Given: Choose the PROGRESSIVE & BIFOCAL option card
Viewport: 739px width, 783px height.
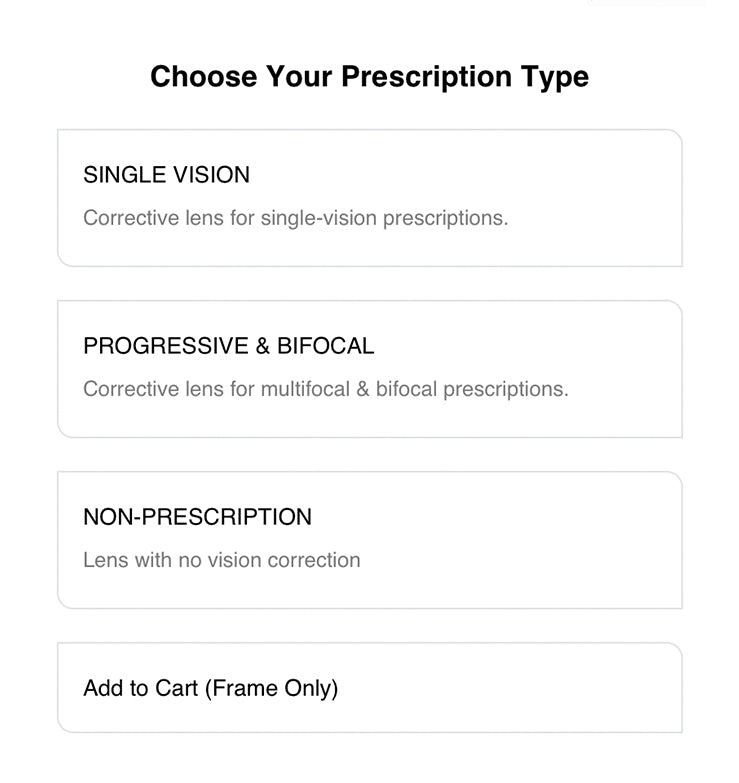Looking at the screenshot, I should click(x=369, y=368).
